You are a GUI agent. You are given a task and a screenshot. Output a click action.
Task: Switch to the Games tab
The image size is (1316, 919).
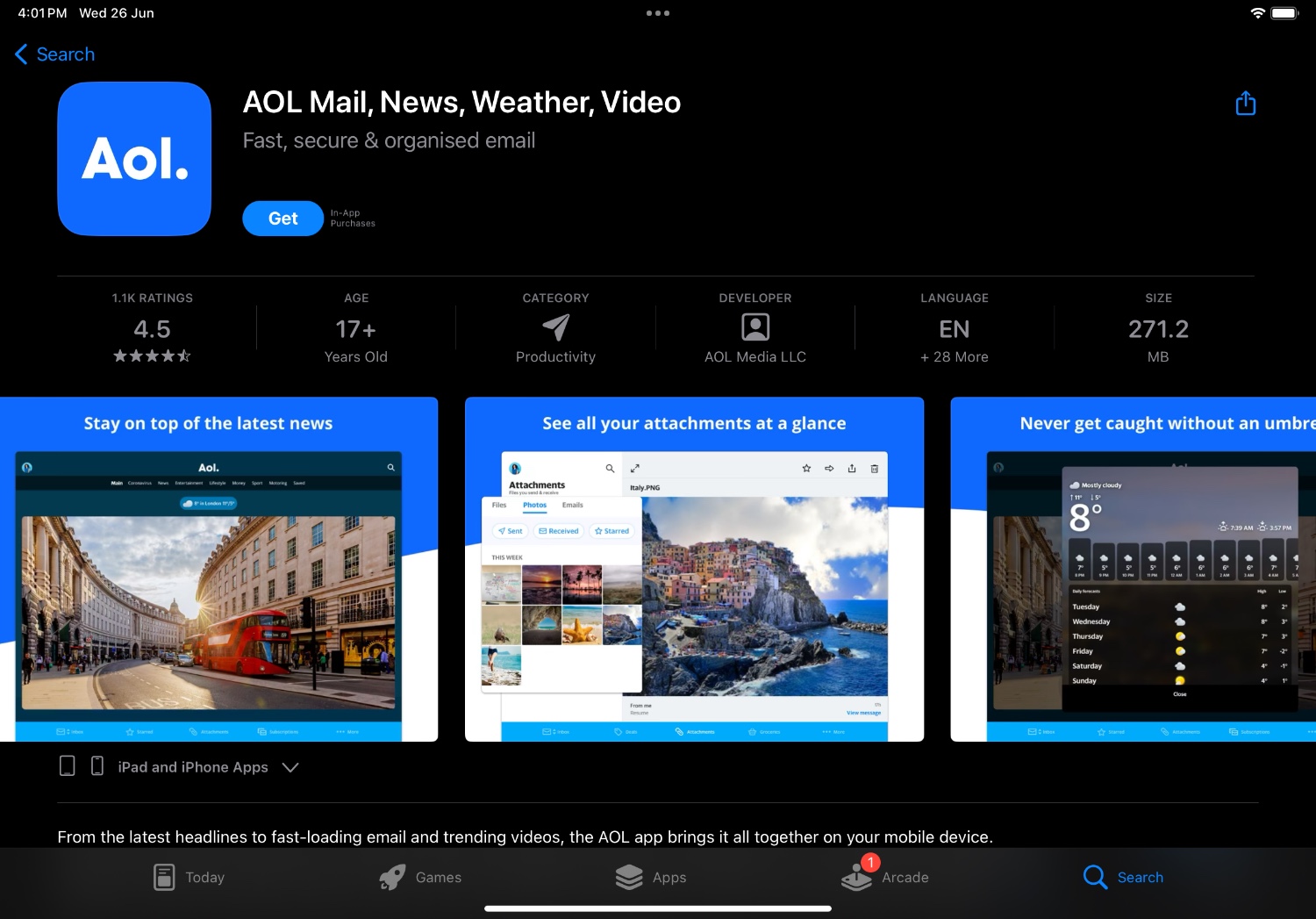pos(420,877)
